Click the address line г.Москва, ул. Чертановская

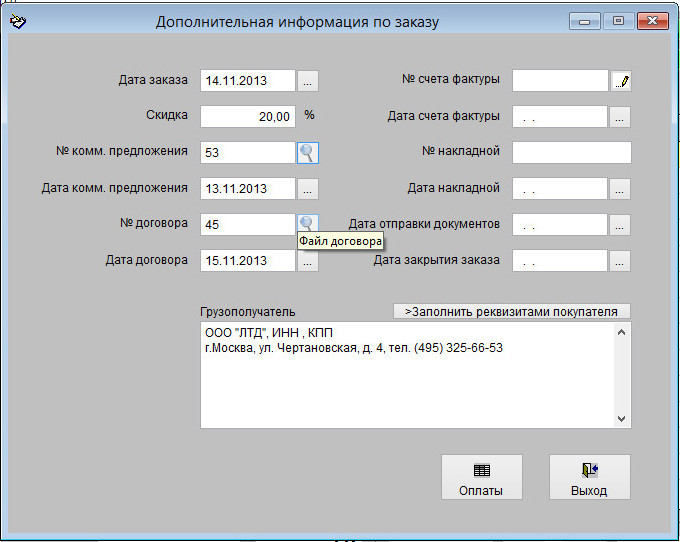click(x=354, y=348)
